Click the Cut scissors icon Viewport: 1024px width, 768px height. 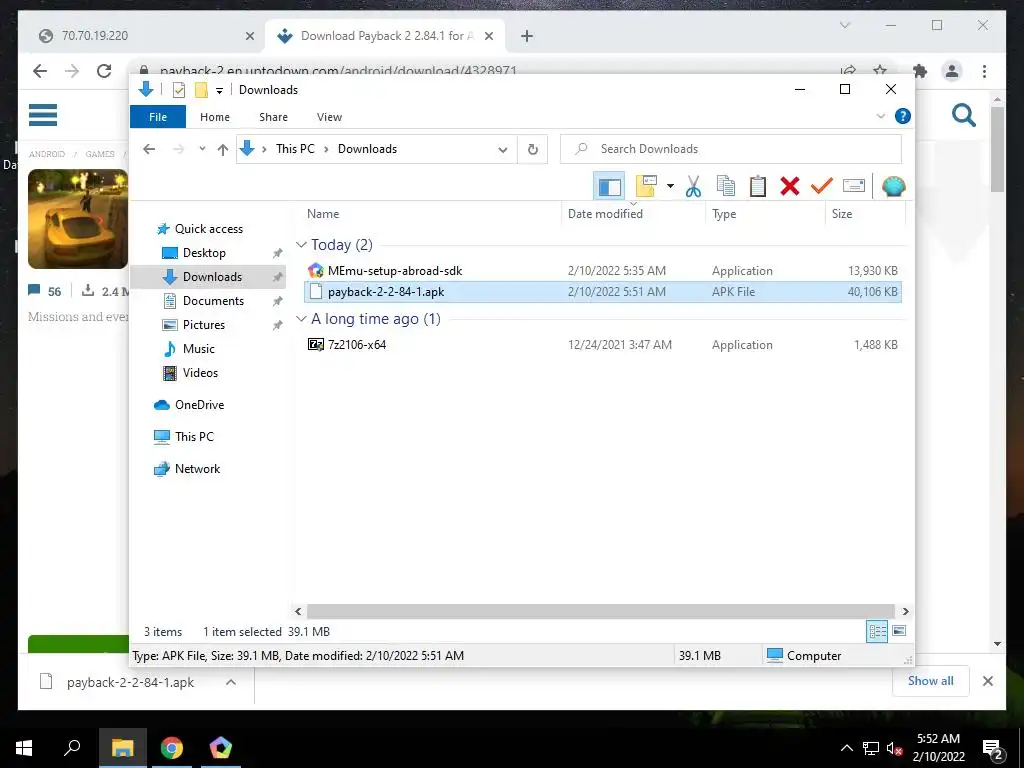tap(694, 187)
